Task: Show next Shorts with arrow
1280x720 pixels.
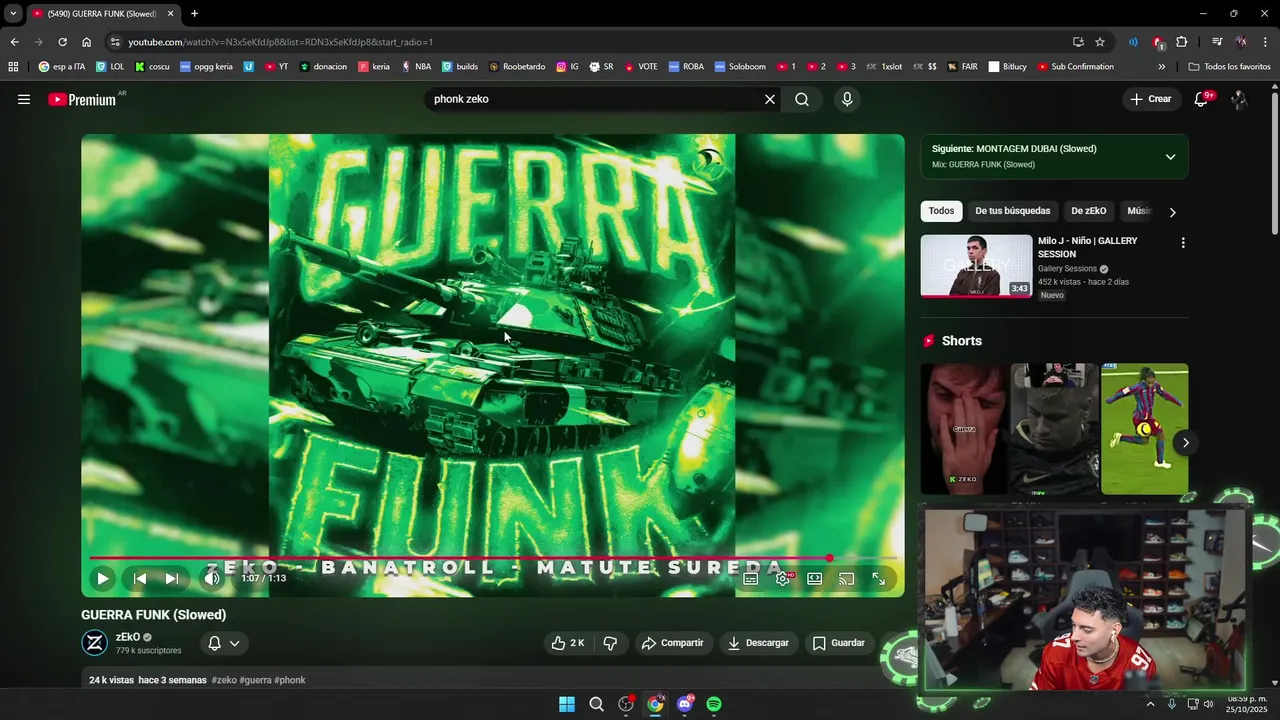Action: pyautogui.click(x=1186, y=443)
